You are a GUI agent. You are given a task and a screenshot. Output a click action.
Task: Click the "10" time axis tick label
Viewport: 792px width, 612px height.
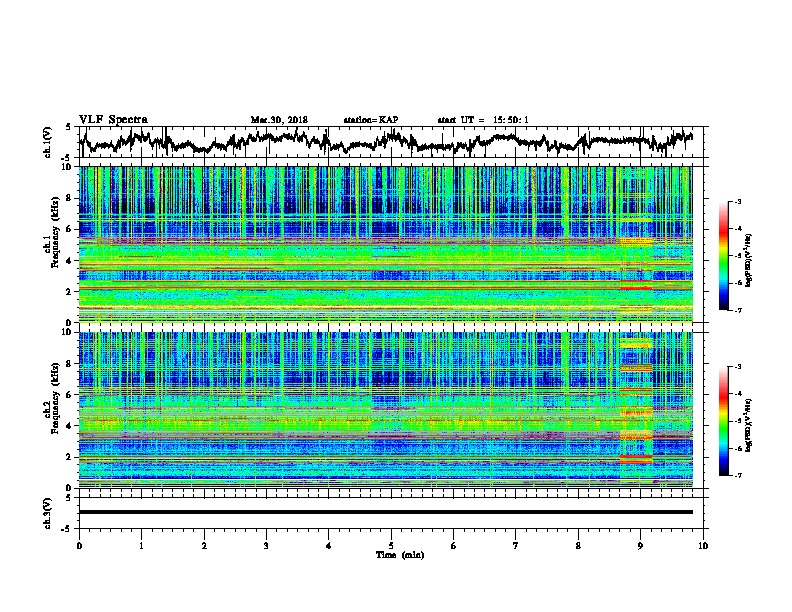703,546
